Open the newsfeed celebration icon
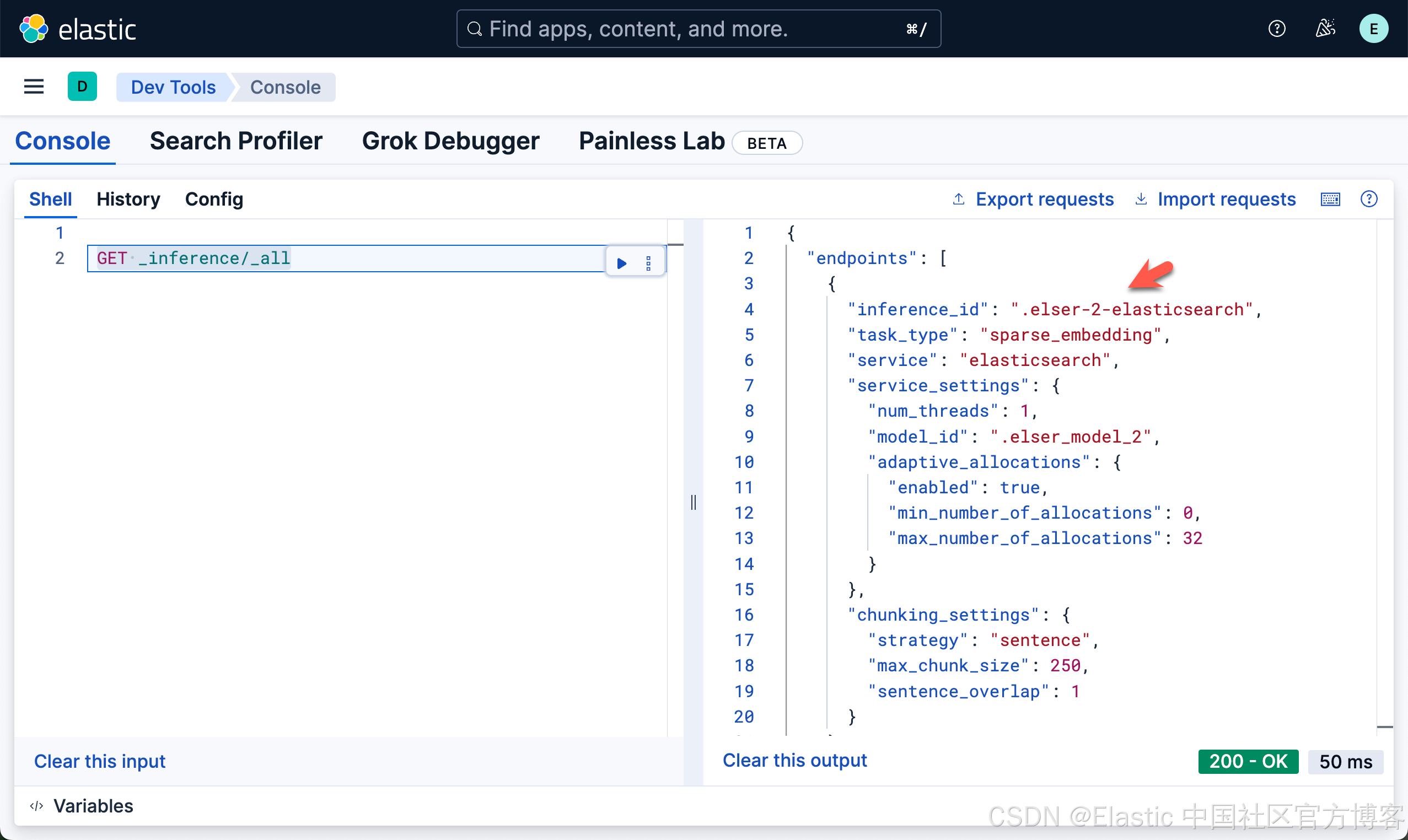Viewport: 1408px width, 840px height. [1325, 28]
